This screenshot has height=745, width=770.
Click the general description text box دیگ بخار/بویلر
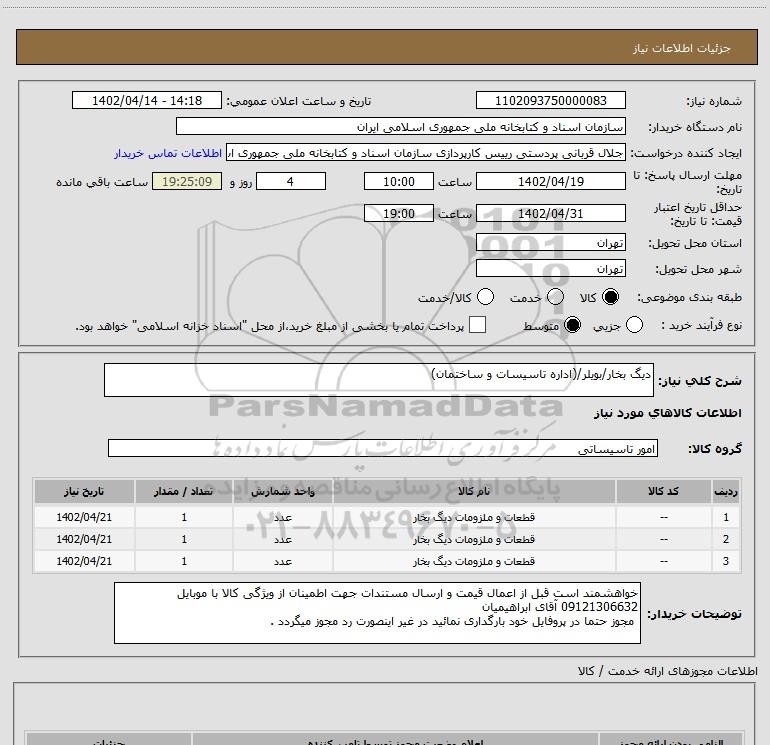tap(379, 380)
